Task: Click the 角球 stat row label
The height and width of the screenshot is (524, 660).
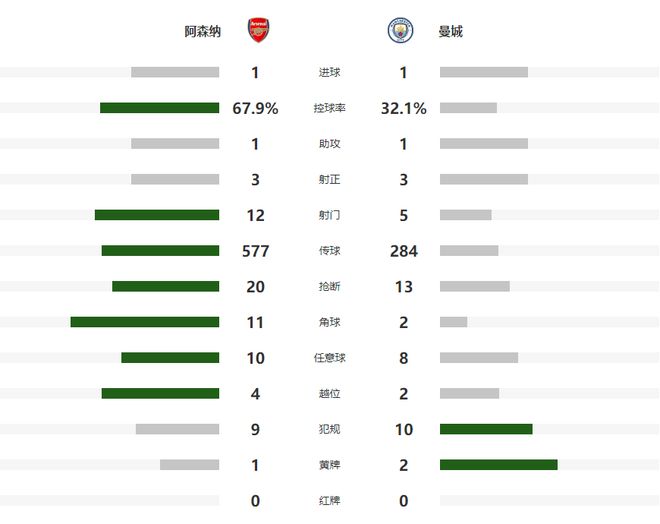Action: pos(329,322)
